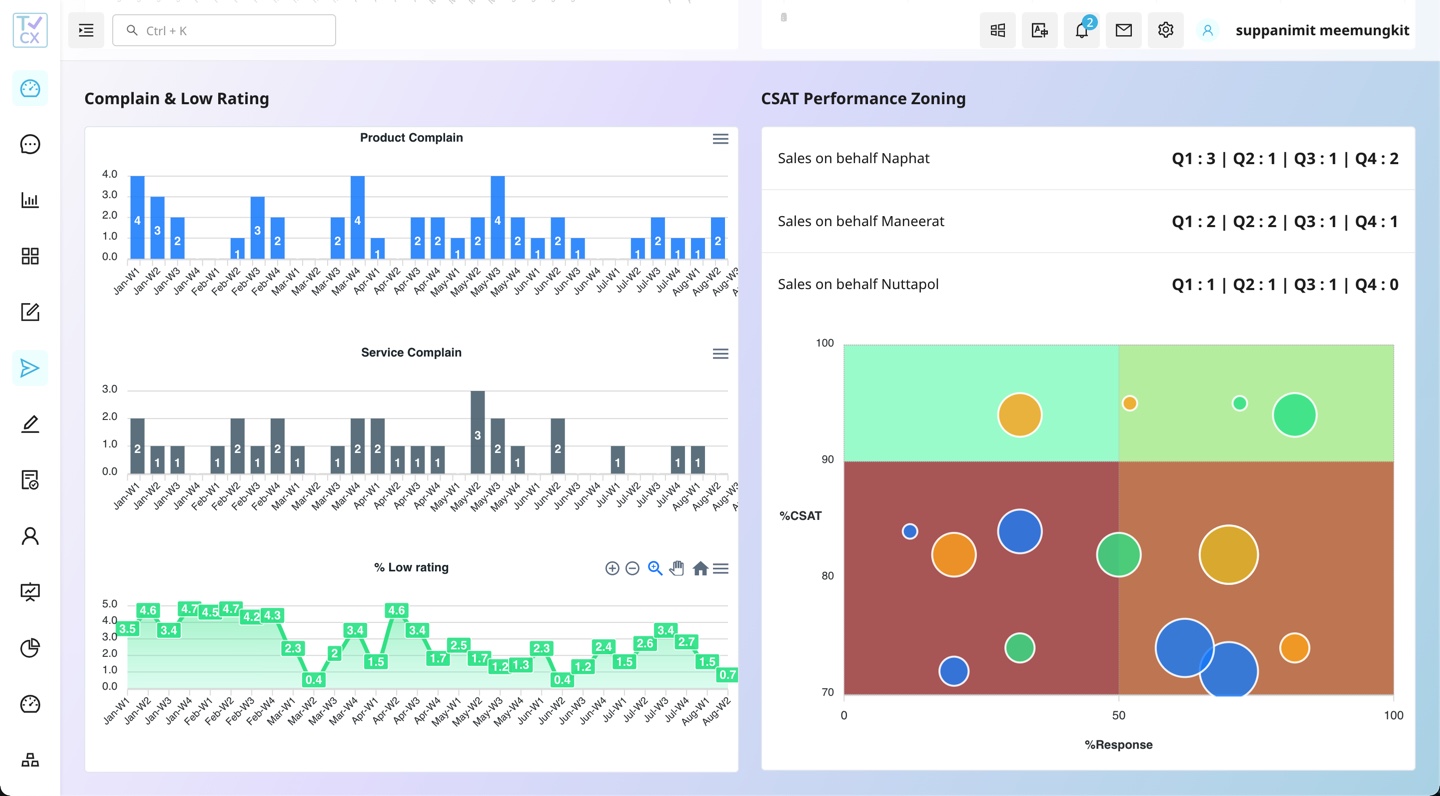Open the Dashboard gauge icon in sidebar
Viewport: 1440px width, 796px height.
29,88
